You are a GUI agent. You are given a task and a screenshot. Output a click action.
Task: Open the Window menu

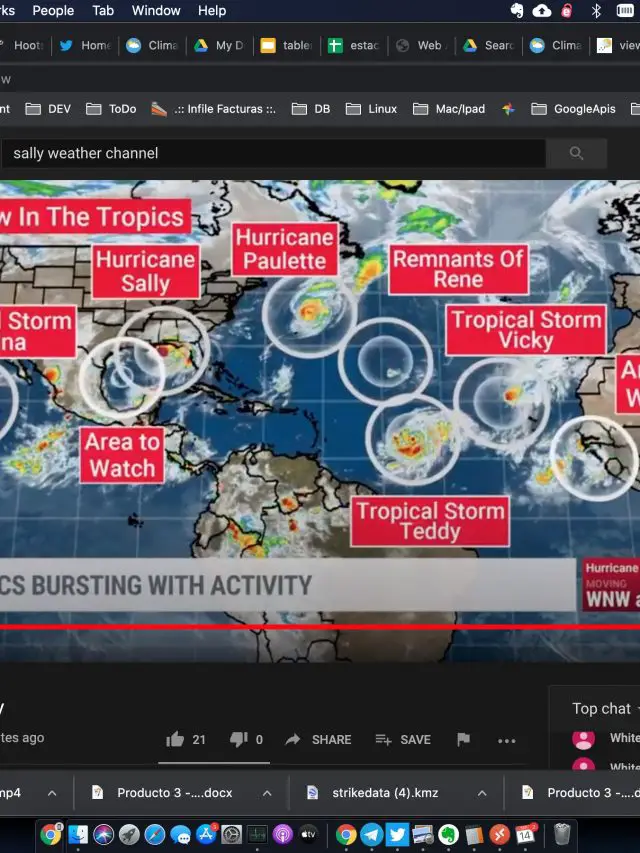[156, 10]
